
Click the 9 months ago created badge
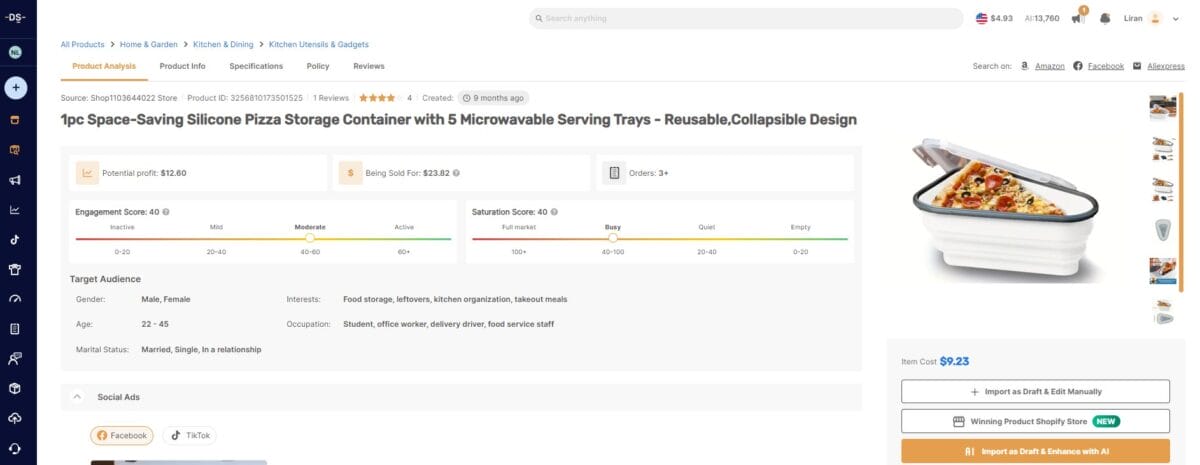[494, 98]
